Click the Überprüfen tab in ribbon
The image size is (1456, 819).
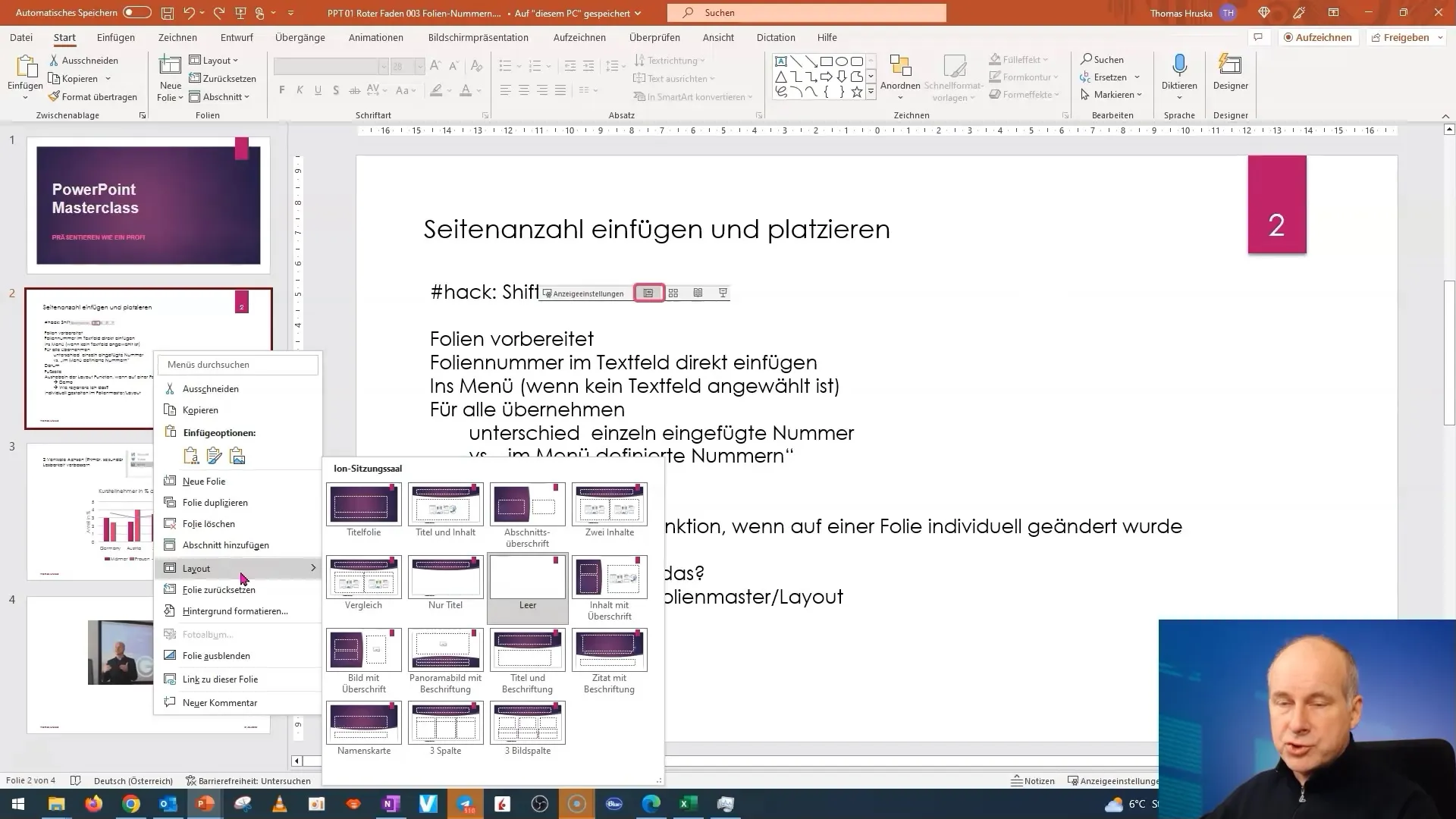coord(655,37)
